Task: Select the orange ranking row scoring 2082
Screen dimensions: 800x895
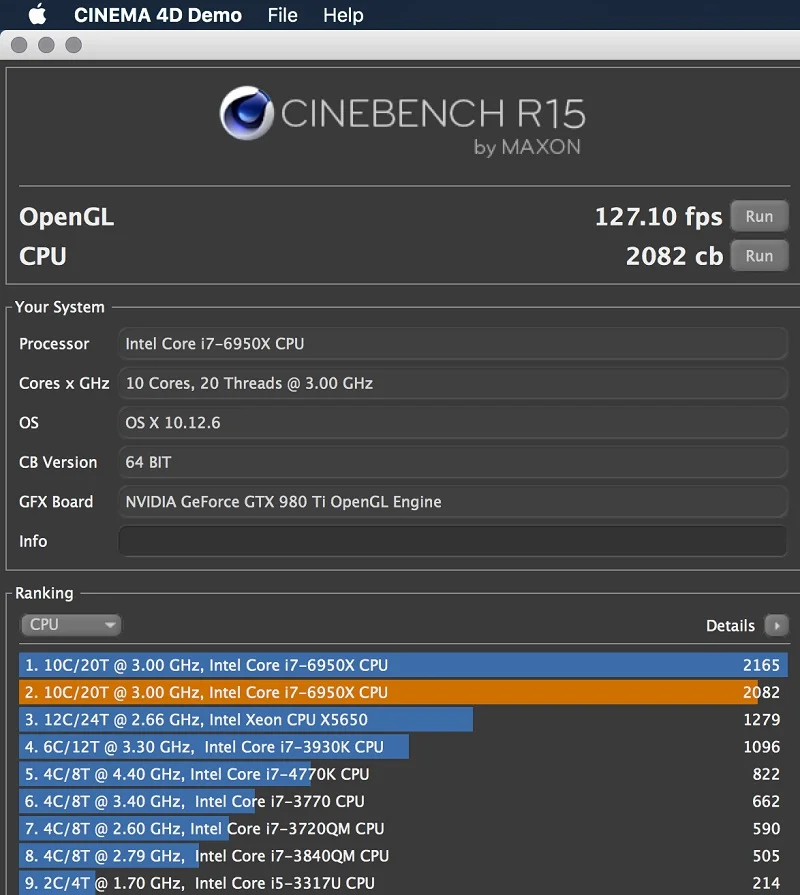Action: click(x=403, y=692)
